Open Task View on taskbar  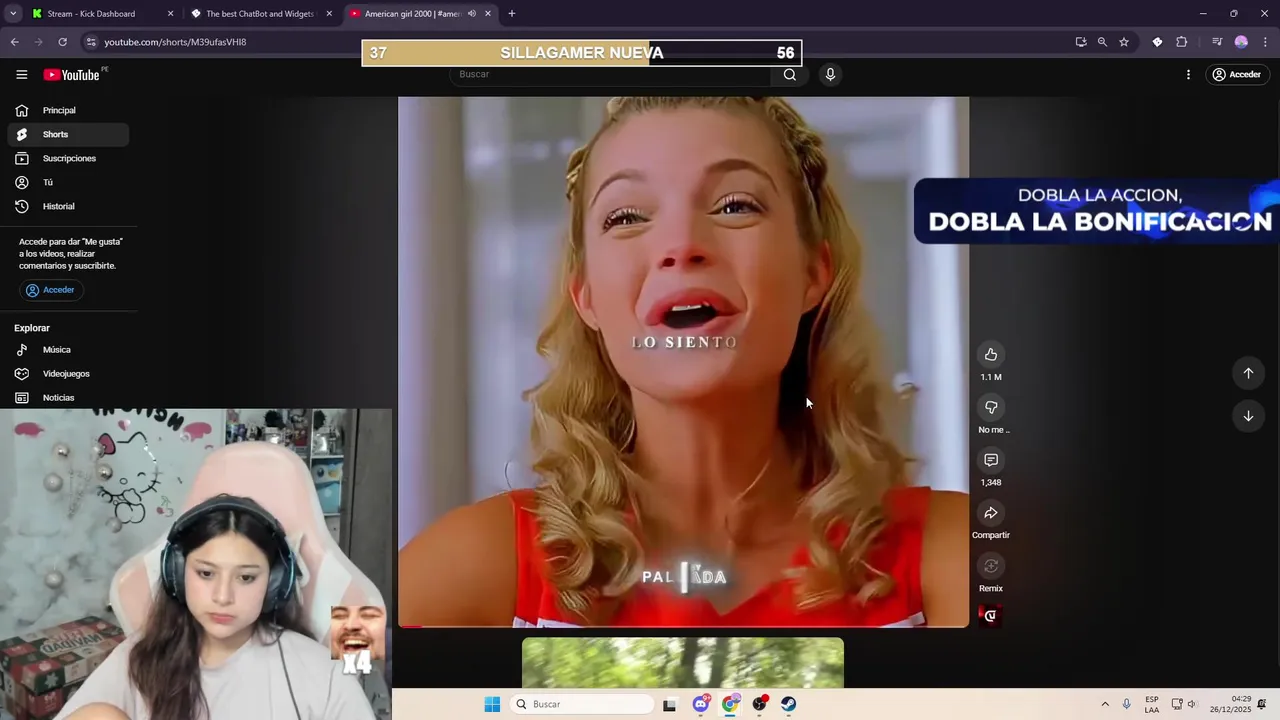(669, 704)
